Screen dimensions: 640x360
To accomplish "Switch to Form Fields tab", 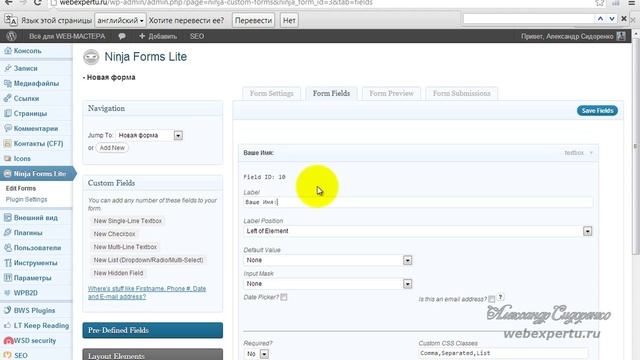I will 331,93.
